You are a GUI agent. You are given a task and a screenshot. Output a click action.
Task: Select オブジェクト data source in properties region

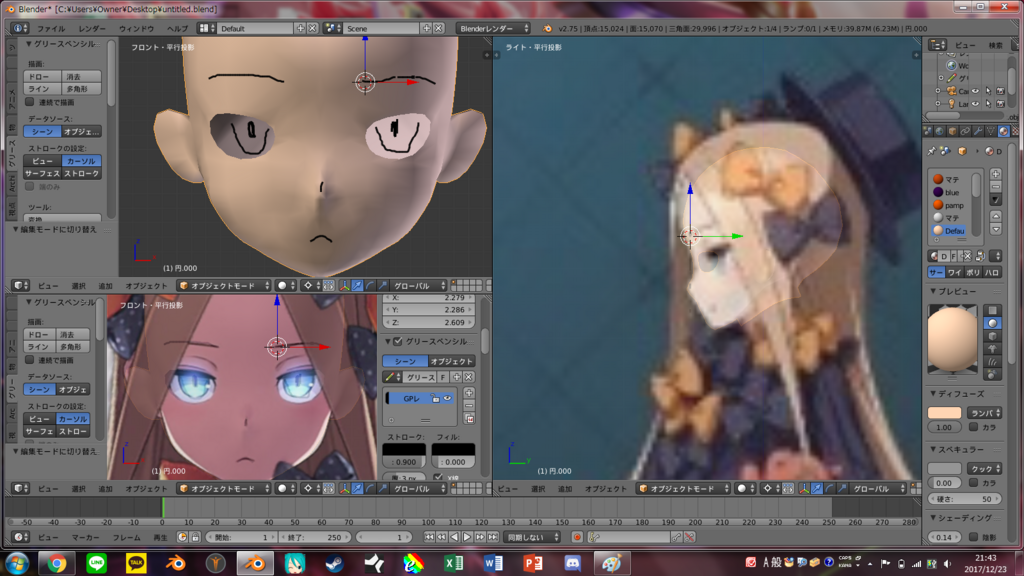pyautogui.click(x=451, y=361)
